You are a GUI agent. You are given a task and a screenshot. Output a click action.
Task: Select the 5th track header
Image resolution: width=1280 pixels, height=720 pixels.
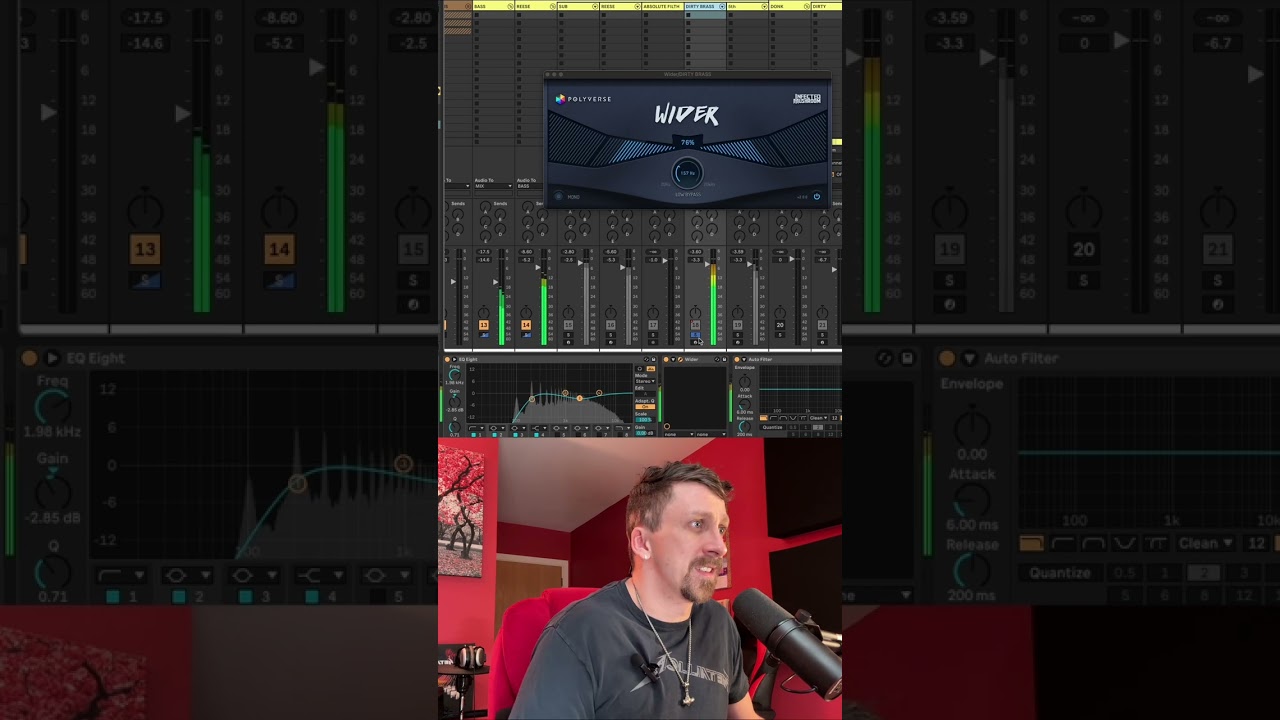[747, 6]
